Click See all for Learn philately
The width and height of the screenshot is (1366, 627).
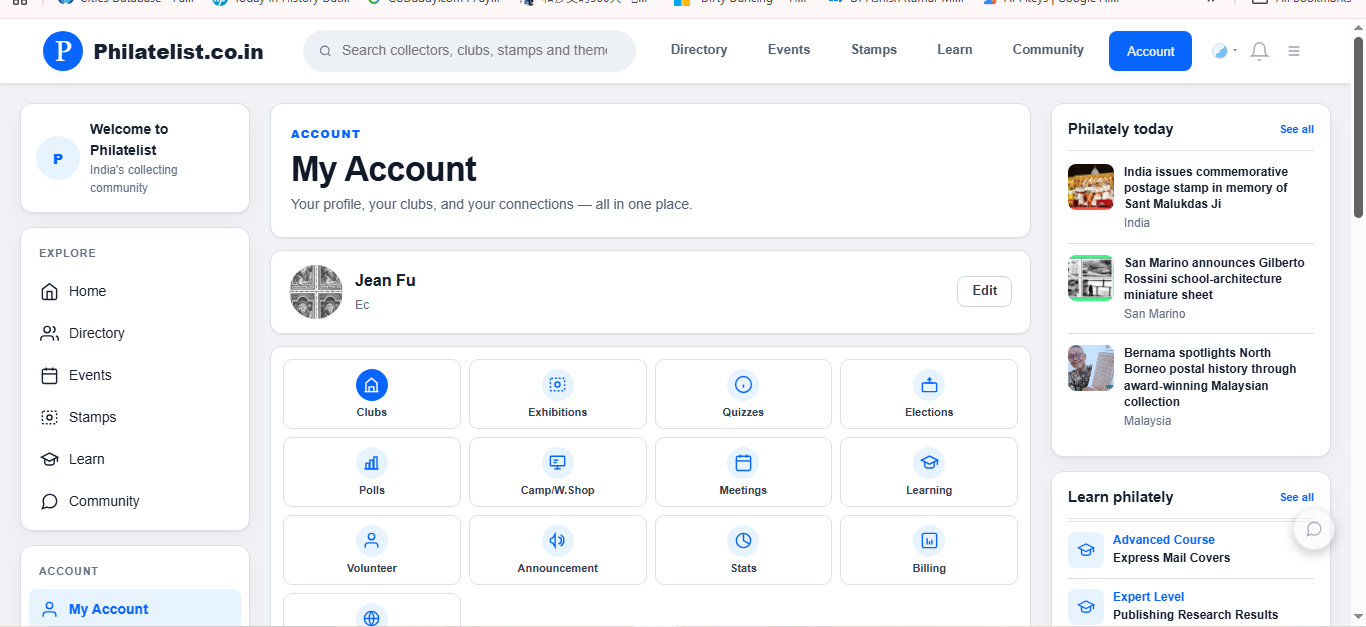coord(1297,497)
